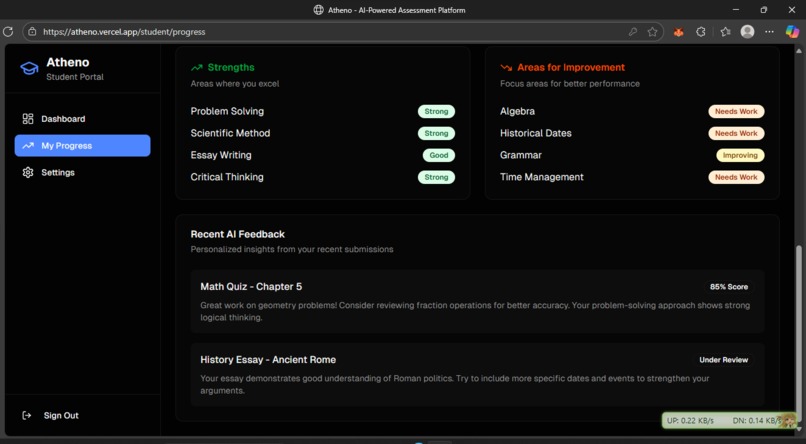
Task: Click the Settings gear icon
Action: coord(28,172)
